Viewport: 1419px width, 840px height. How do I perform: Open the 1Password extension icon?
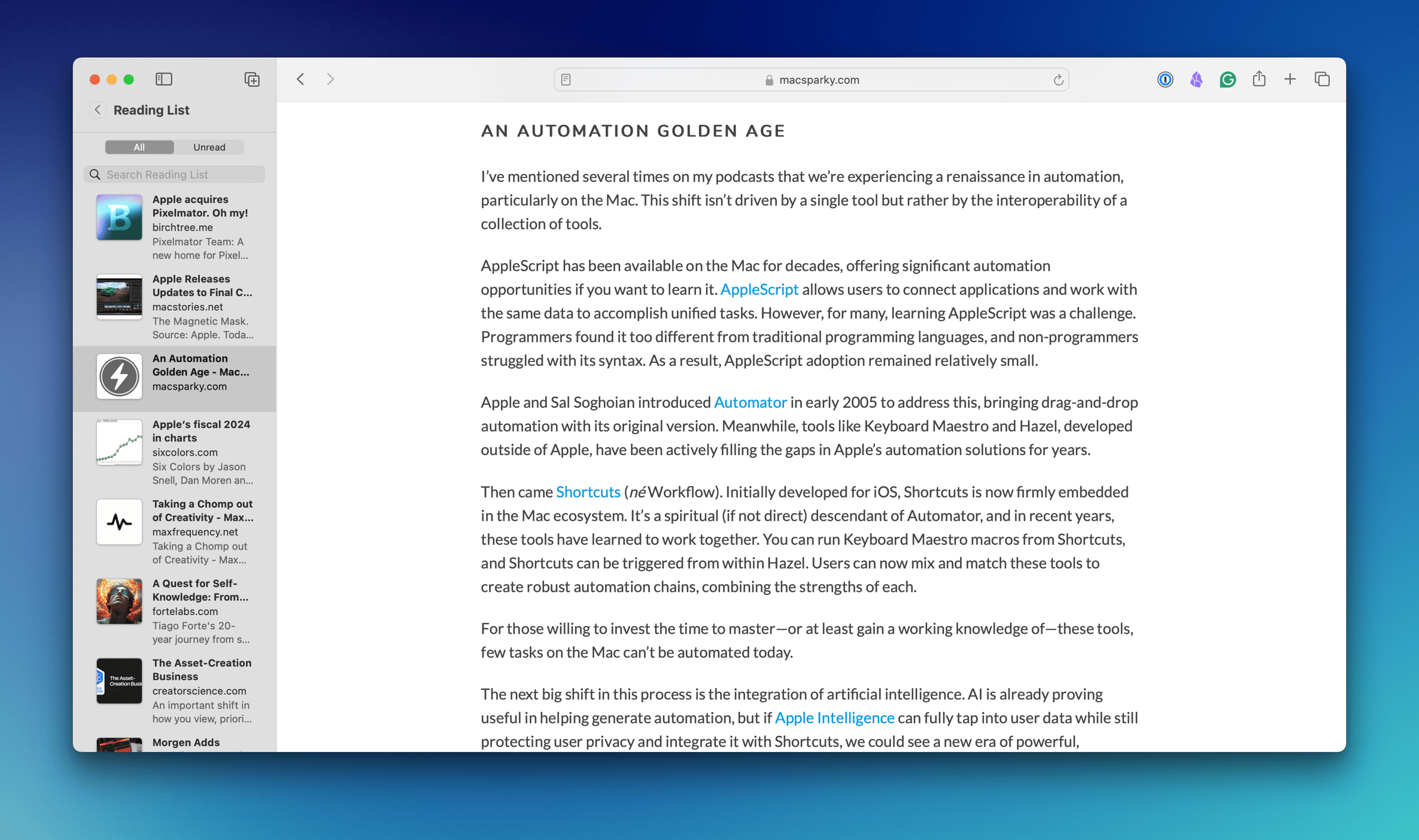1165,79
